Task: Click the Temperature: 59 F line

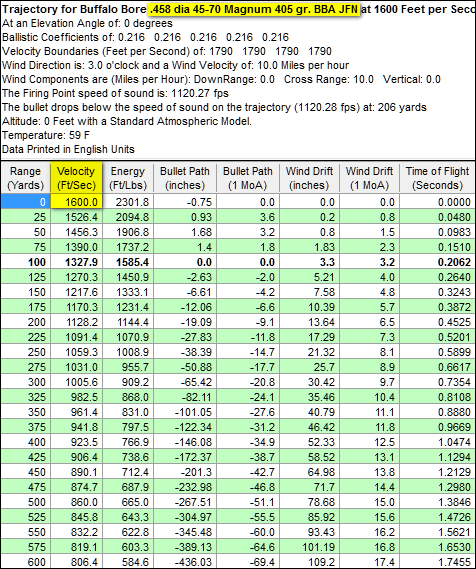Action: click(x=46, y=135)
